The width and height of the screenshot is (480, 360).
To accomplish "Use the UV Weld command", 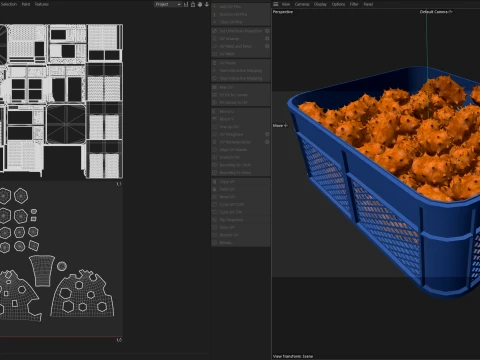I will [x=241, y=54].
